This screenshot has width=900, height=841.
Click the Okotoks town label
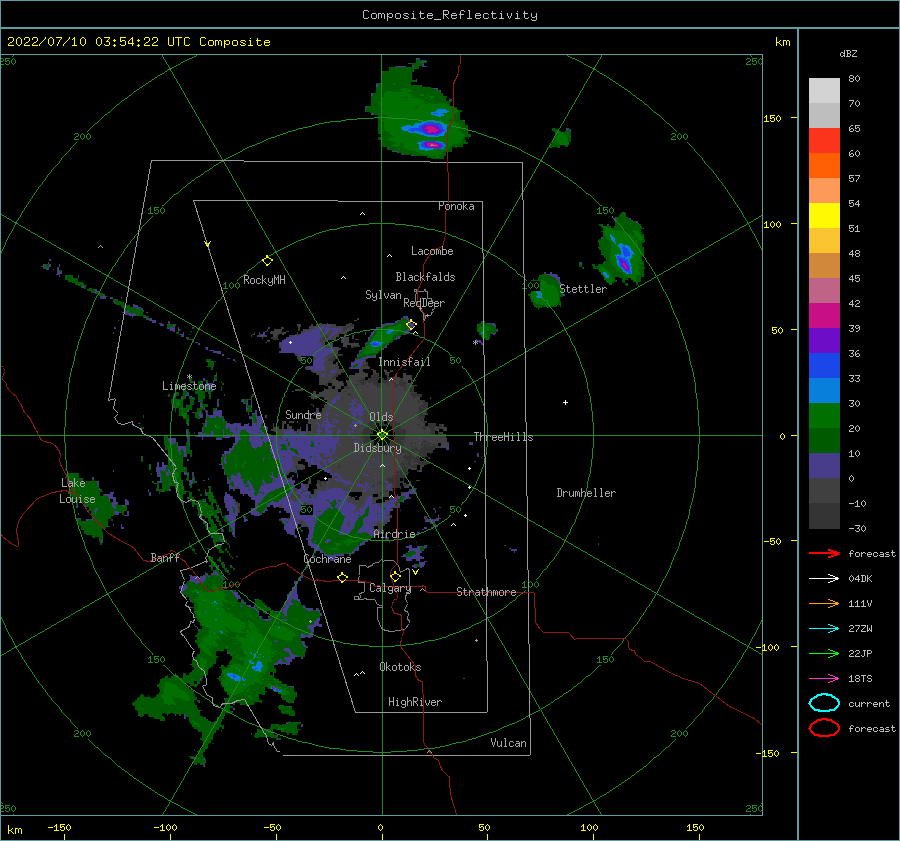click(x=400, y=667)
